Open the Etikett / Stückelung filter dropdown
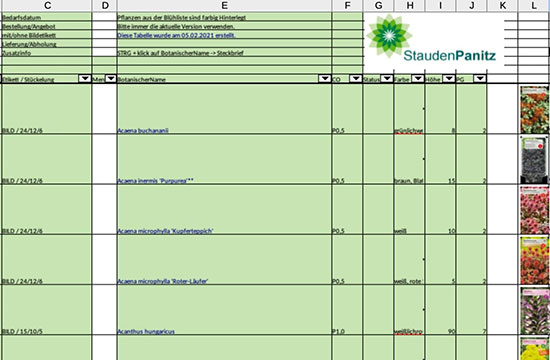The width and height of the screenshot is (550, 360). coord(85,79)
